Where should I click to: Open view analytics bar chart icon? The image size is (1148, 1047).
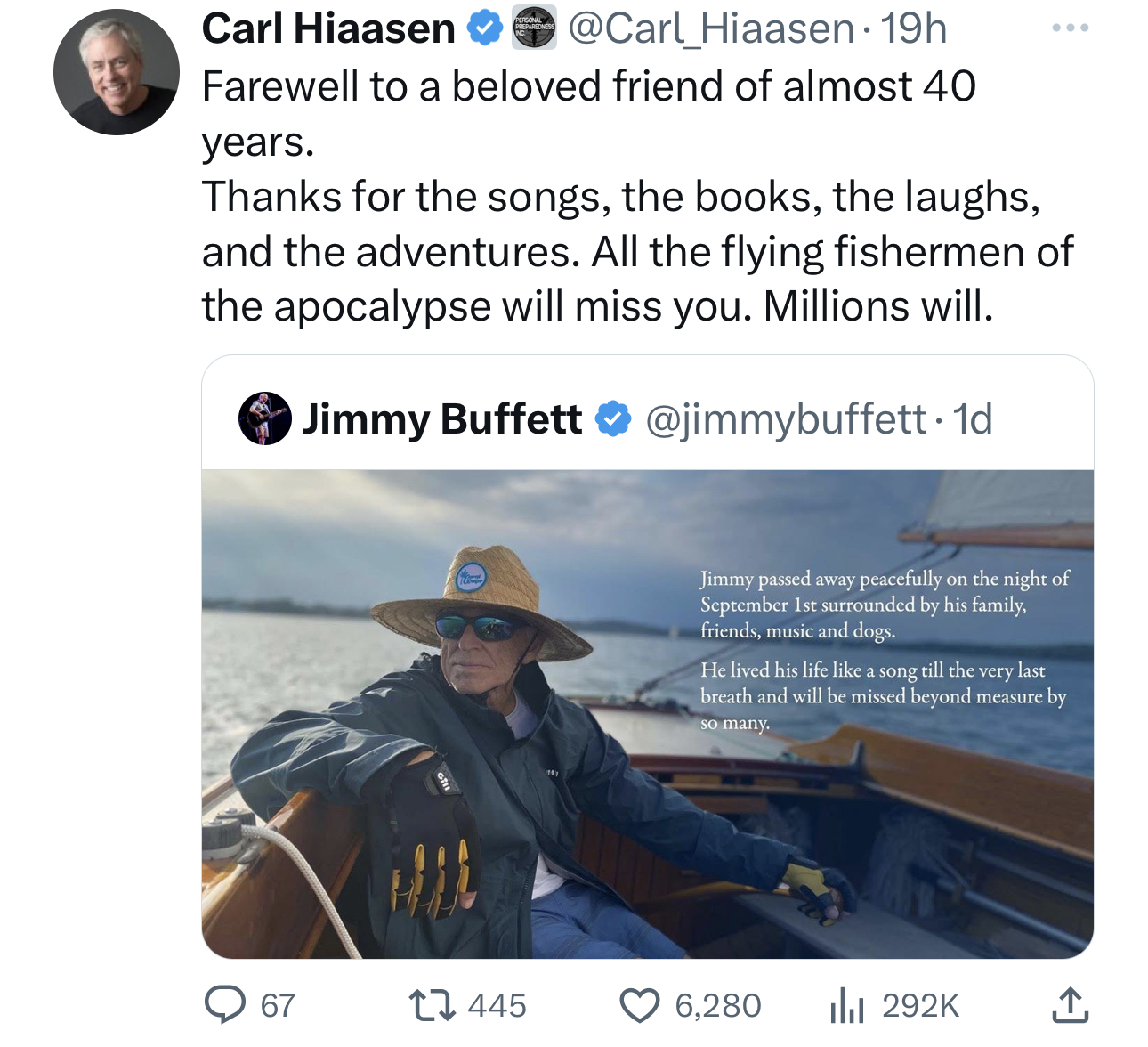pos(846,1005)
